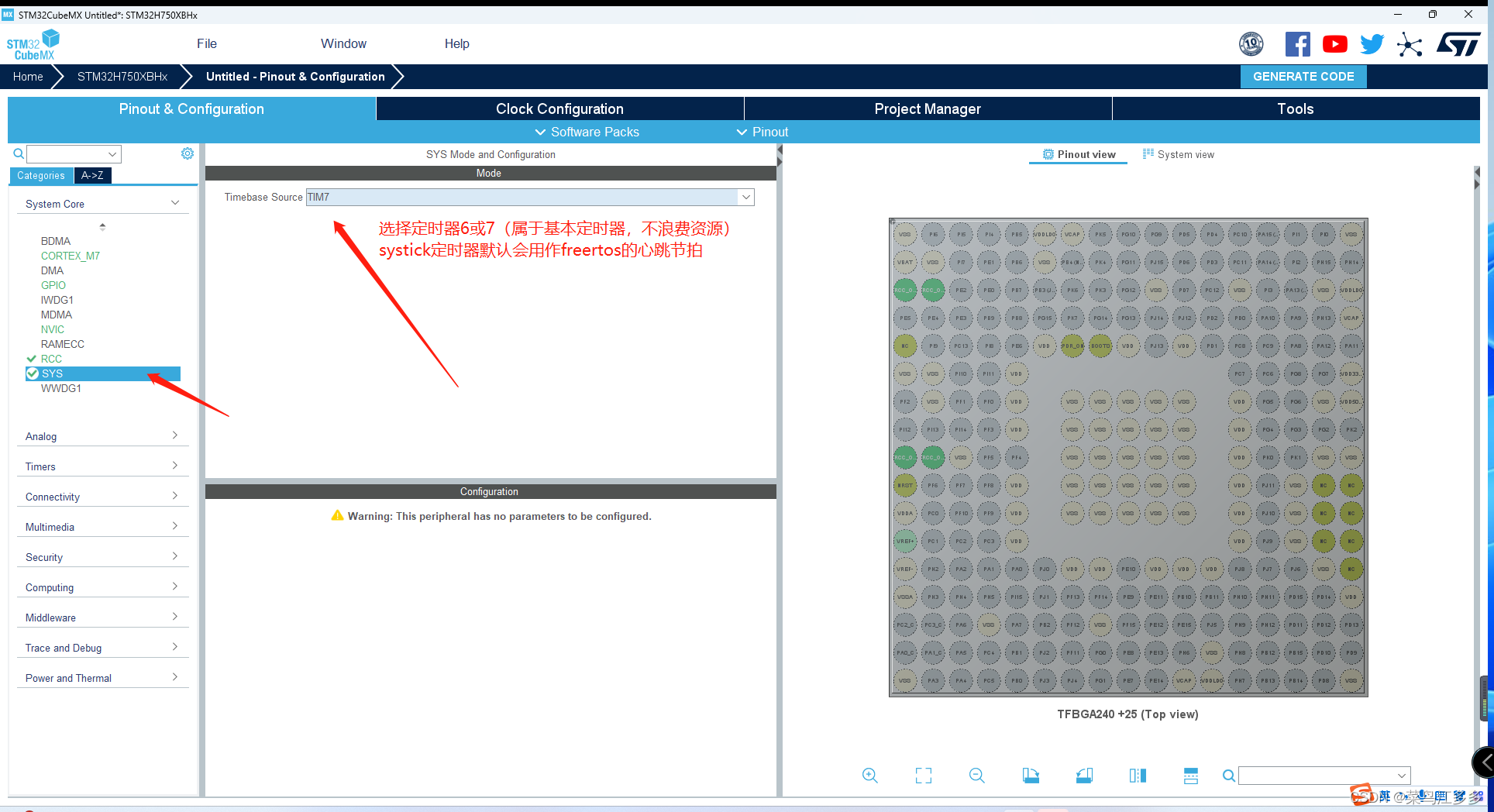This screenshot has width=1494, height=812.
Task: Select RCC in System Core list
Action: click(x=51, y=359)
